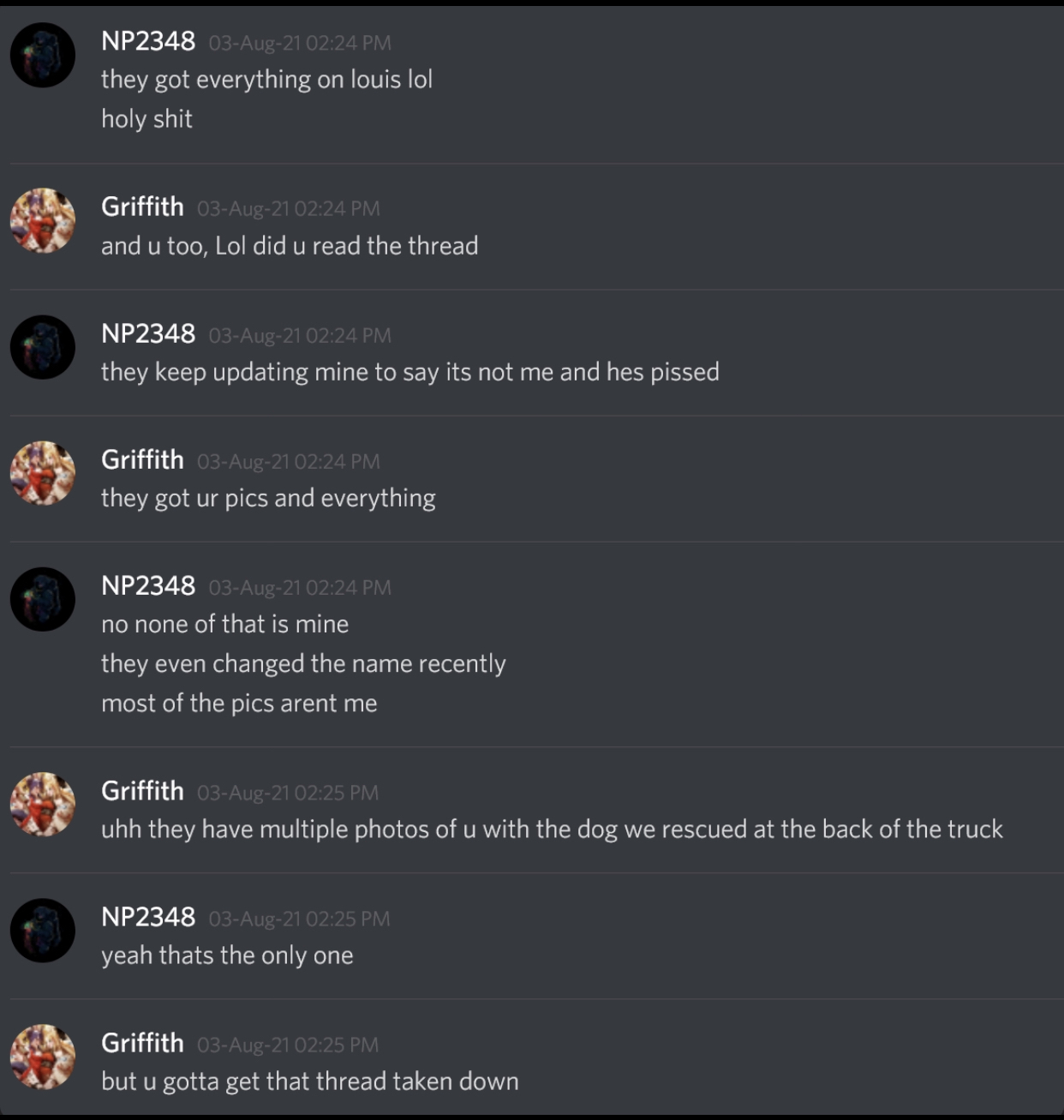Open Griffith's avatar next to 'uhh they have multiple photos'
The height and width of the screenshot is (1120, 1064).
(43, 805)
